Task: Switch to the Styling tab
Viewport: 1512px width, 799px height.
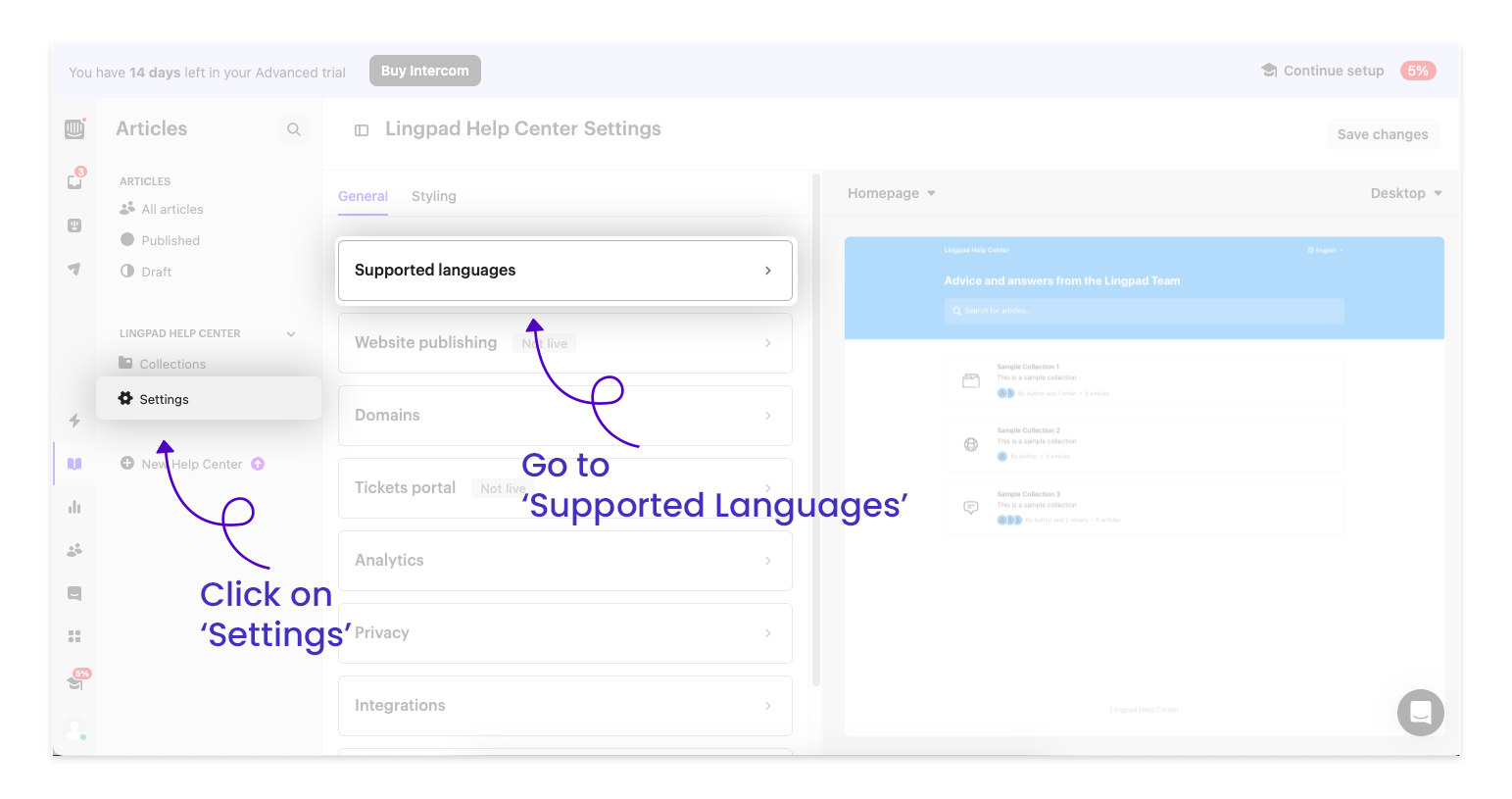Action: pyautogui.click(x=434, y=196)
